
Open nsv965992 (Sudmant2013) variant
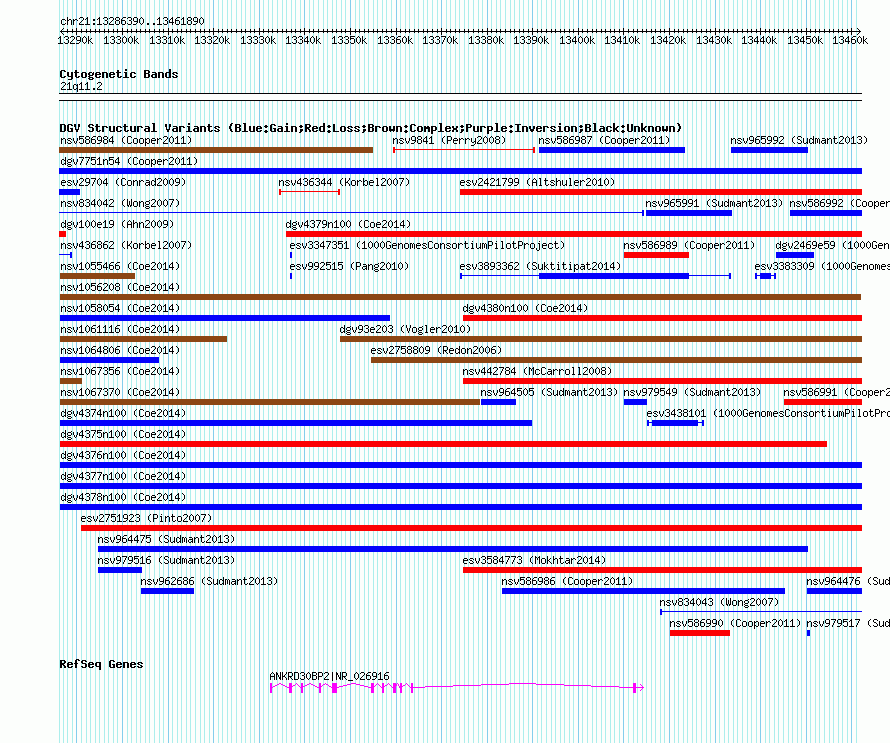[x=769, y=150]
